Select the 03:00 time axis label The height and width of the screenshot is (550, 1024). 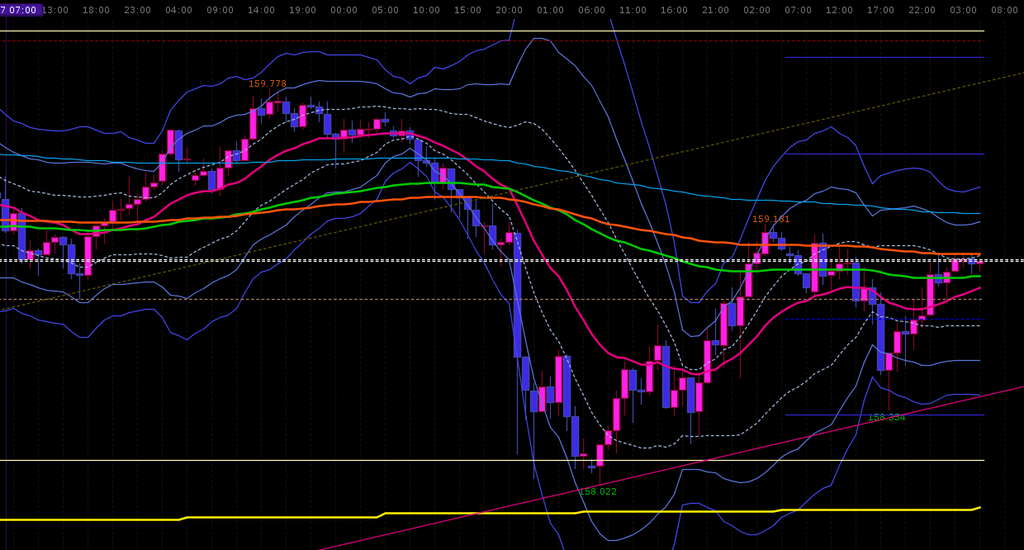[963, 10]
